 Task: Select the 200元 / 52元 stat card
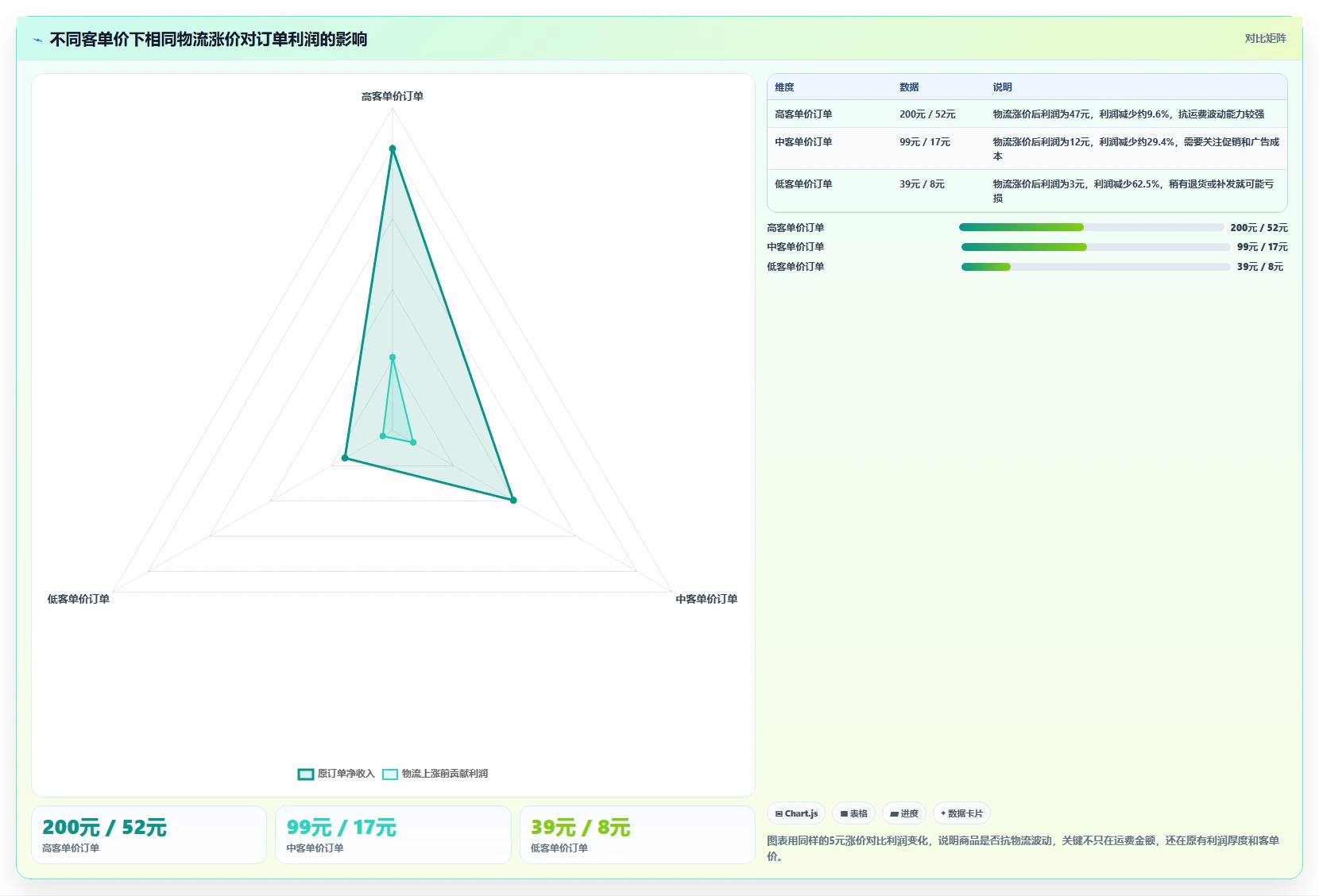point(149,835)
